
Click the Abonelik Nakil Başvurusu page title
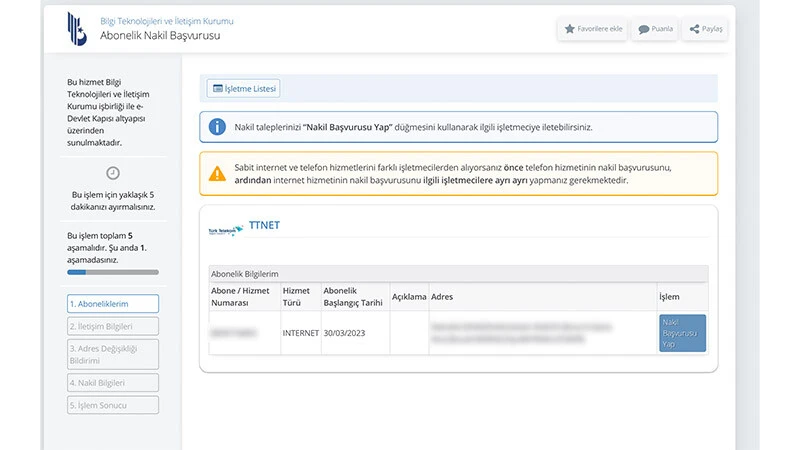pyautogui.click(x=160, y=35)
